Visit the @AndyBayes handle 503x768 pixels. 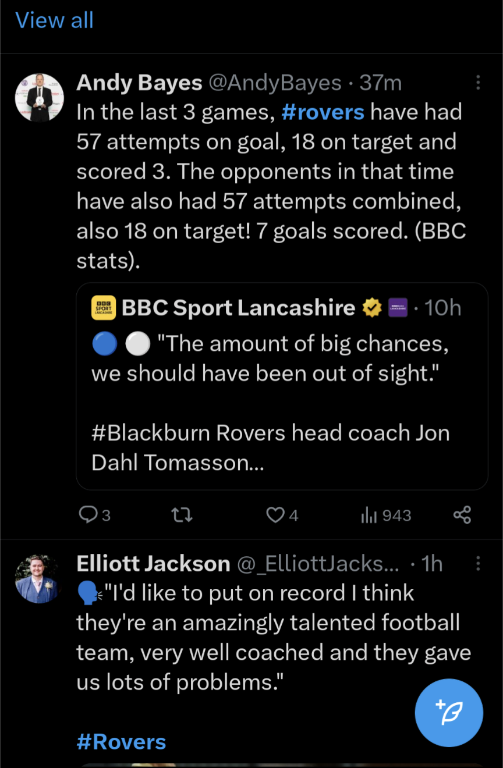click(275, 83)
